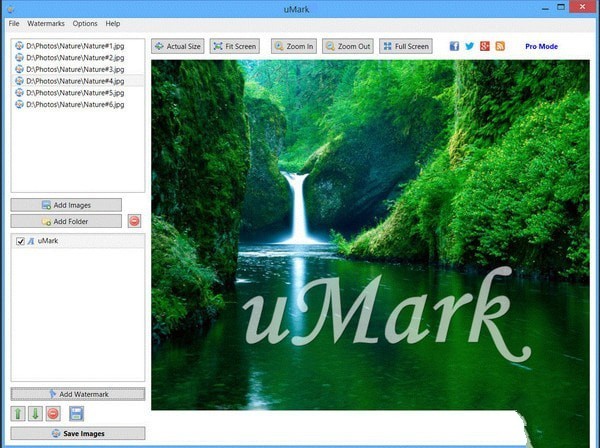This screenshot has height=448, width=600.
Task: Click the Actual Size button
Action: (x=178, y=46)
